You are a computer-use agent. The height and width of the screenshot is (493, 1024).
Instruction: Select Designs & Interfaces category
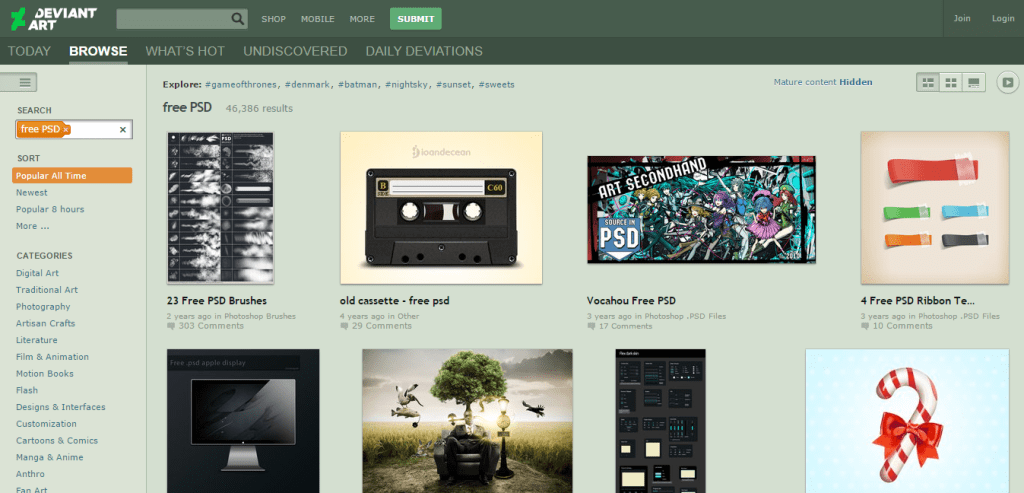pos(61,407)
